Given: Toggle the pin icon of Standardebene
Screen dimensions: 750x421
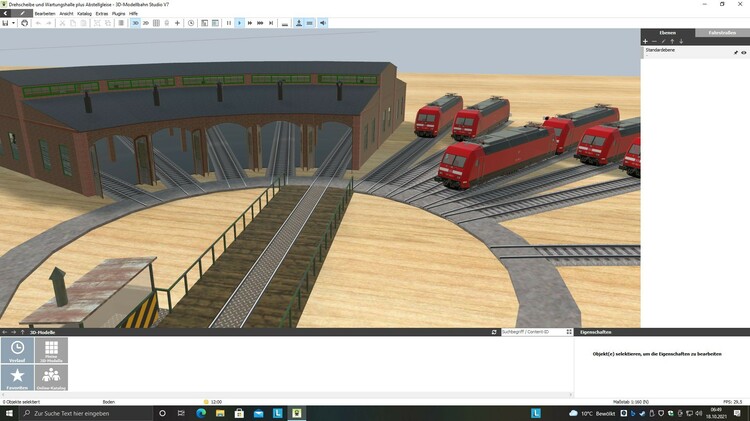Looking at the screenshot, I should pyautogui.click(x=736, y=53).
